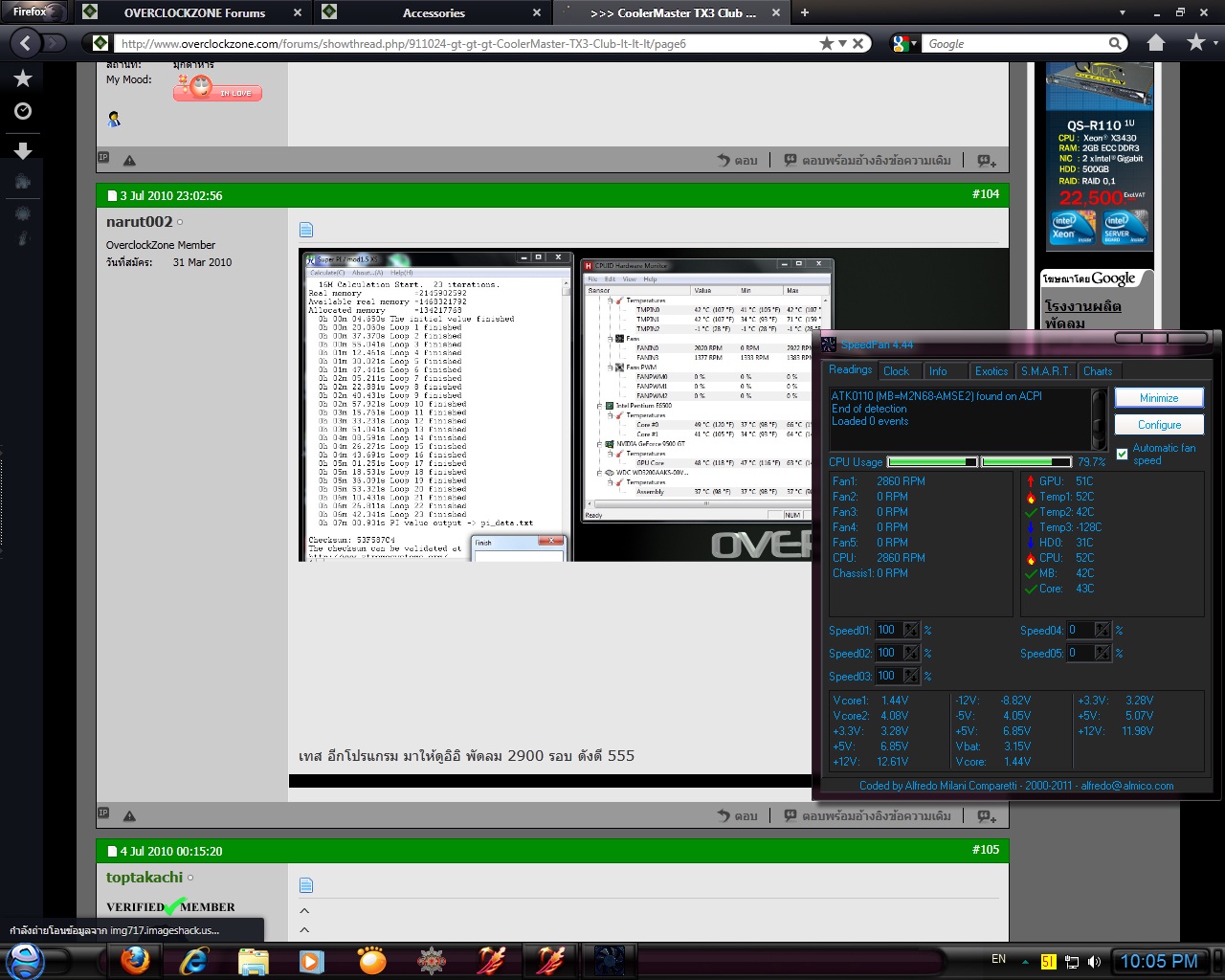Go back with Firefox's back arrow
The width and height of the screenshot is (1225, 980).
point(26,43)
